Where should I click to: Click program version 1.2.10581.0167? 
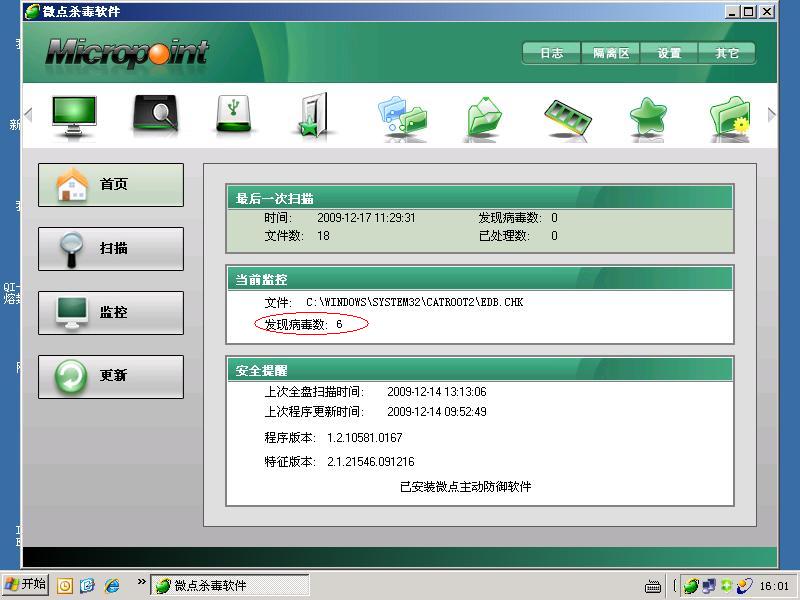coord(364,438)
